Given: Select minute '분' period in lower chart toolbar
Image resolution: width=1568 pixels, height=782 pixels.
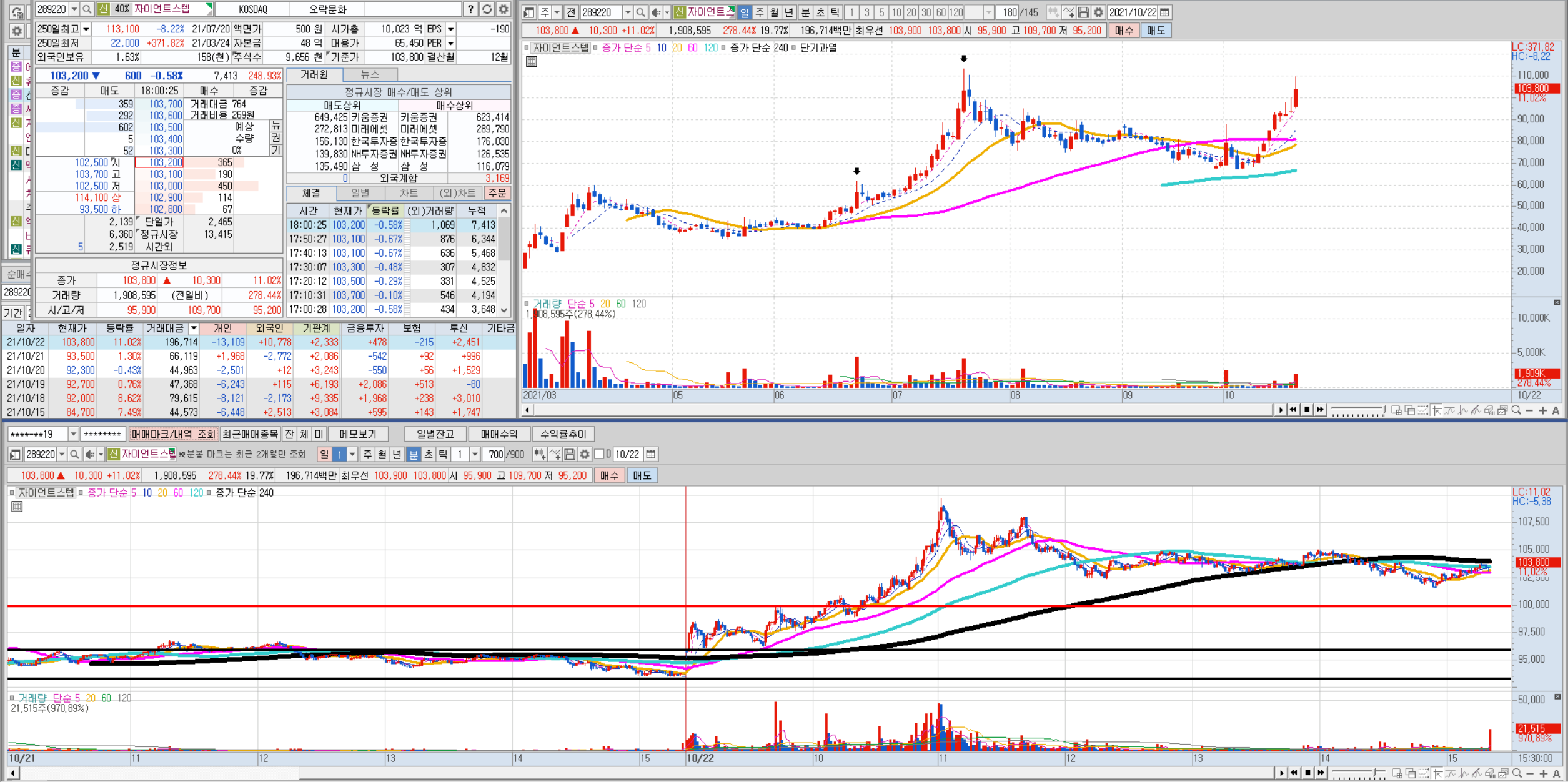Looking at the screenshot, I should (x=414, y=454).
